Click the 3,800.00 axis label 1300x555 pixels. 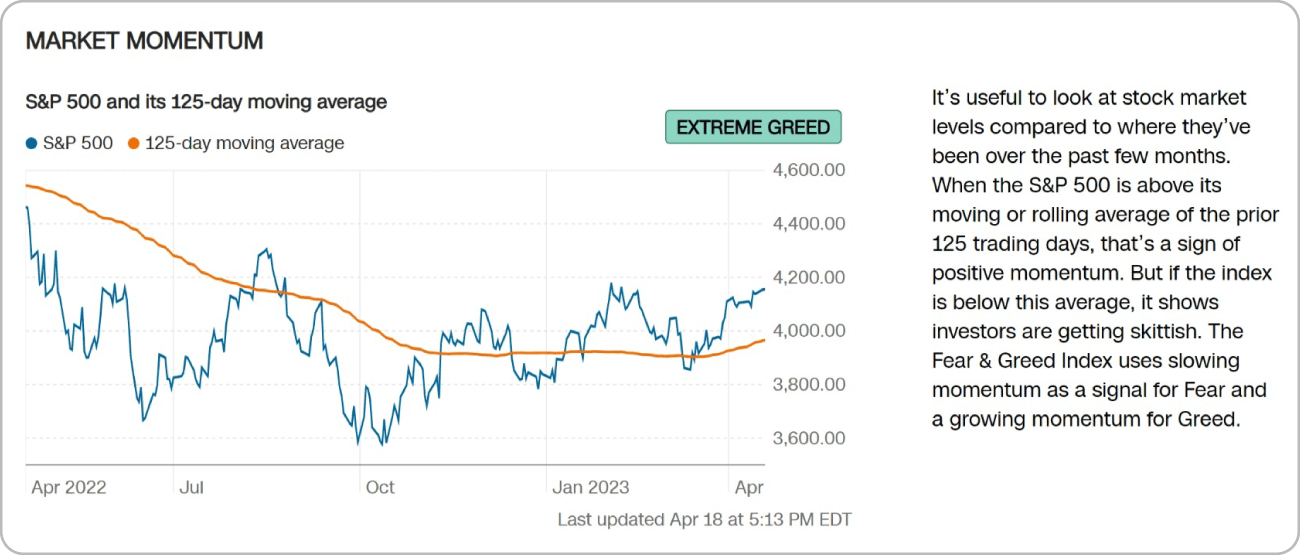809,384
